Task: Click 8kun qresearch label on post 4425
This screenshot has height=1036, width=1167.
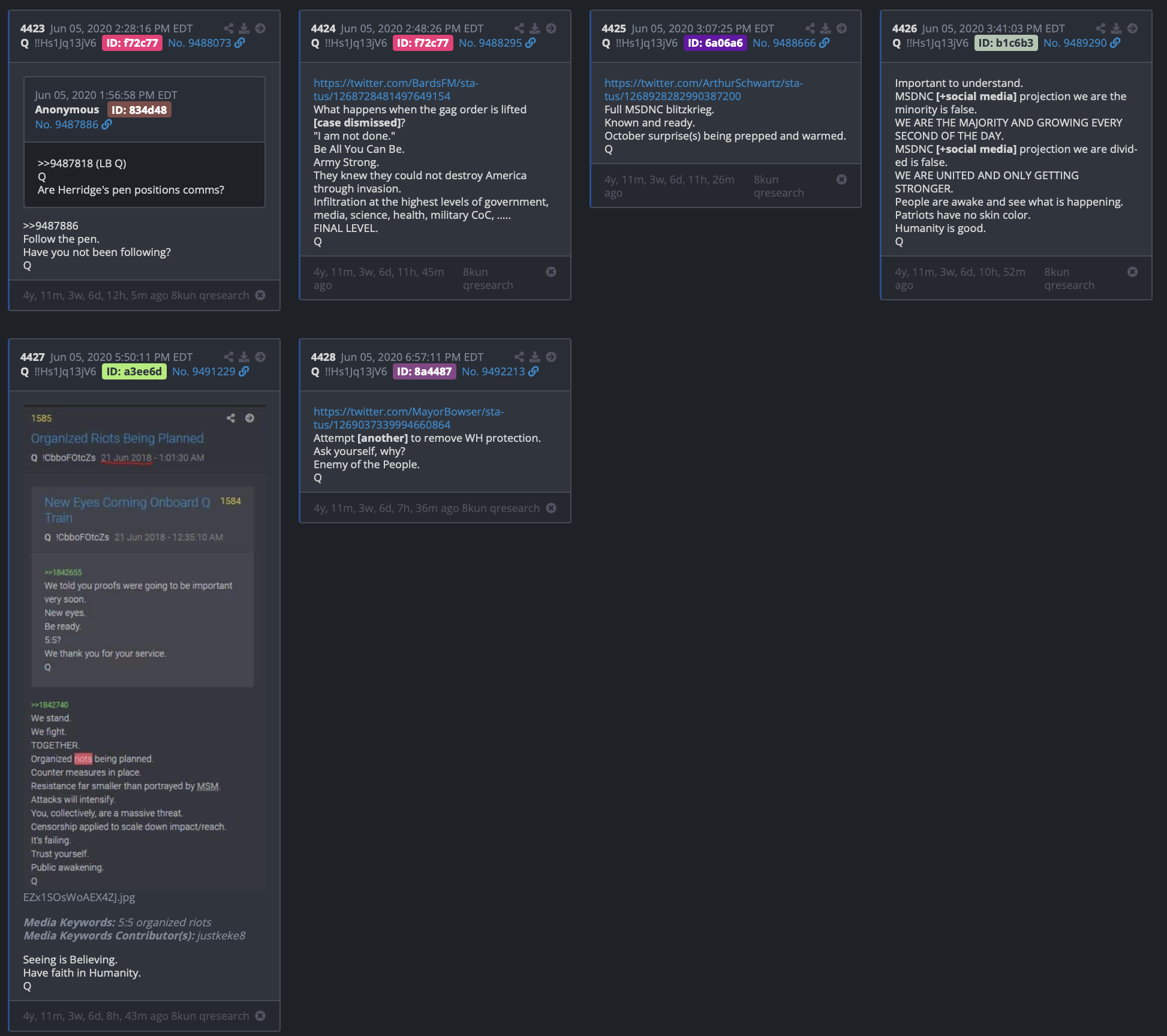Action: tap(778, 186)
